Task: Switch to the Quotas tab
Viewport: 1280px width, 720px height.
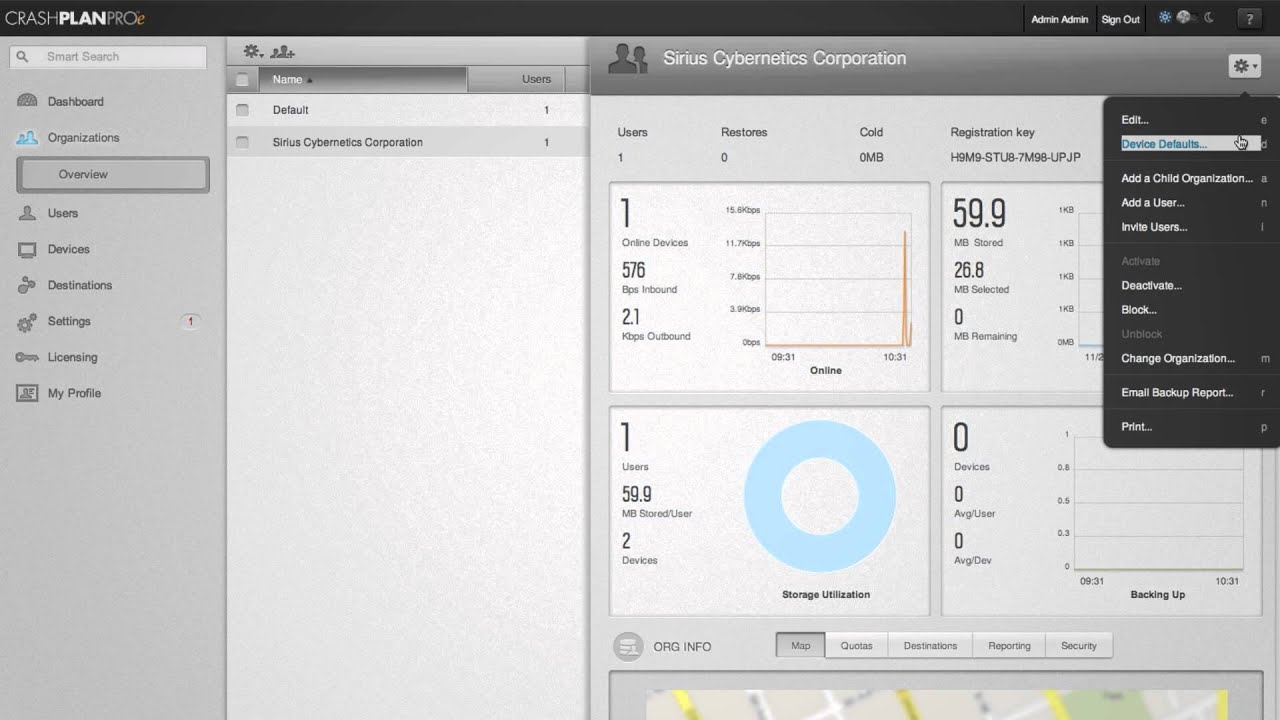Action: [856, 646]
